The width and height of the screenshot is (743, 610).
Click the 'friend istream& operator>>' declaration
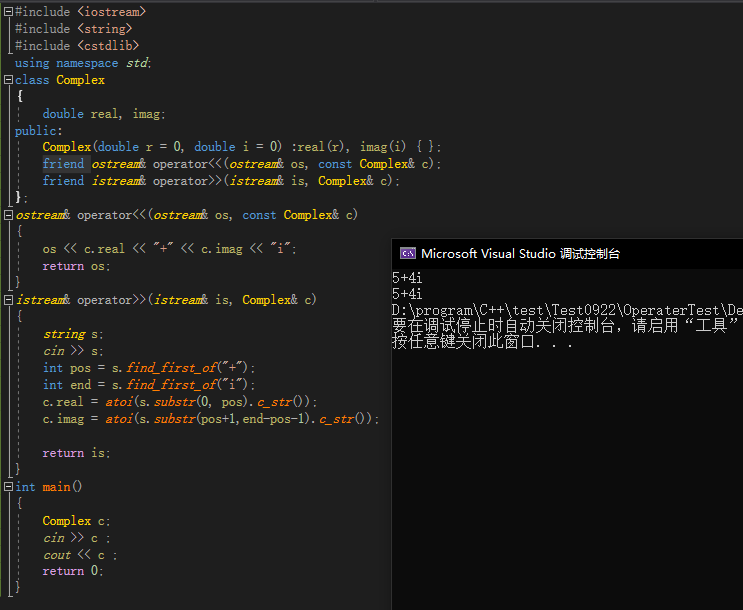pos(221,181)
